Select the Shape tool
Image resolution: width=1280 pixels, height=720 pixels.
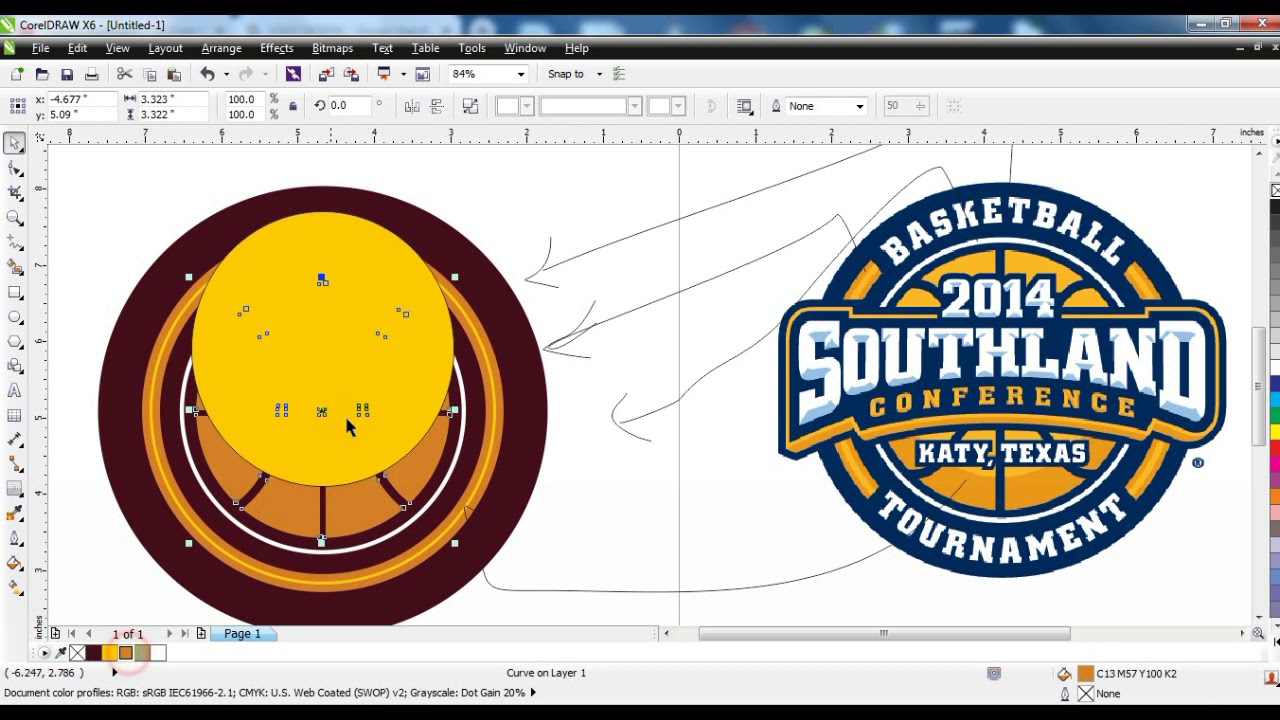coord(15,169)
